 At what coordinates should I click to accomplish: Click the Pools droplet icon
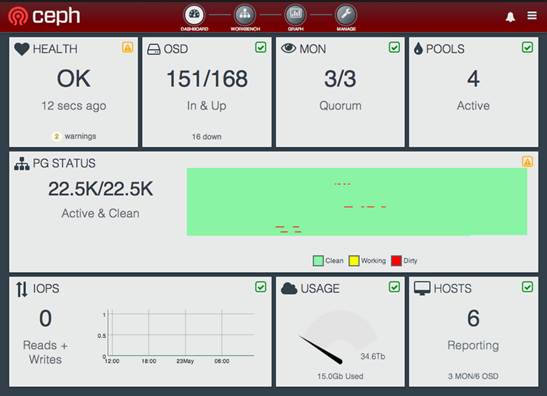[418, 49]
